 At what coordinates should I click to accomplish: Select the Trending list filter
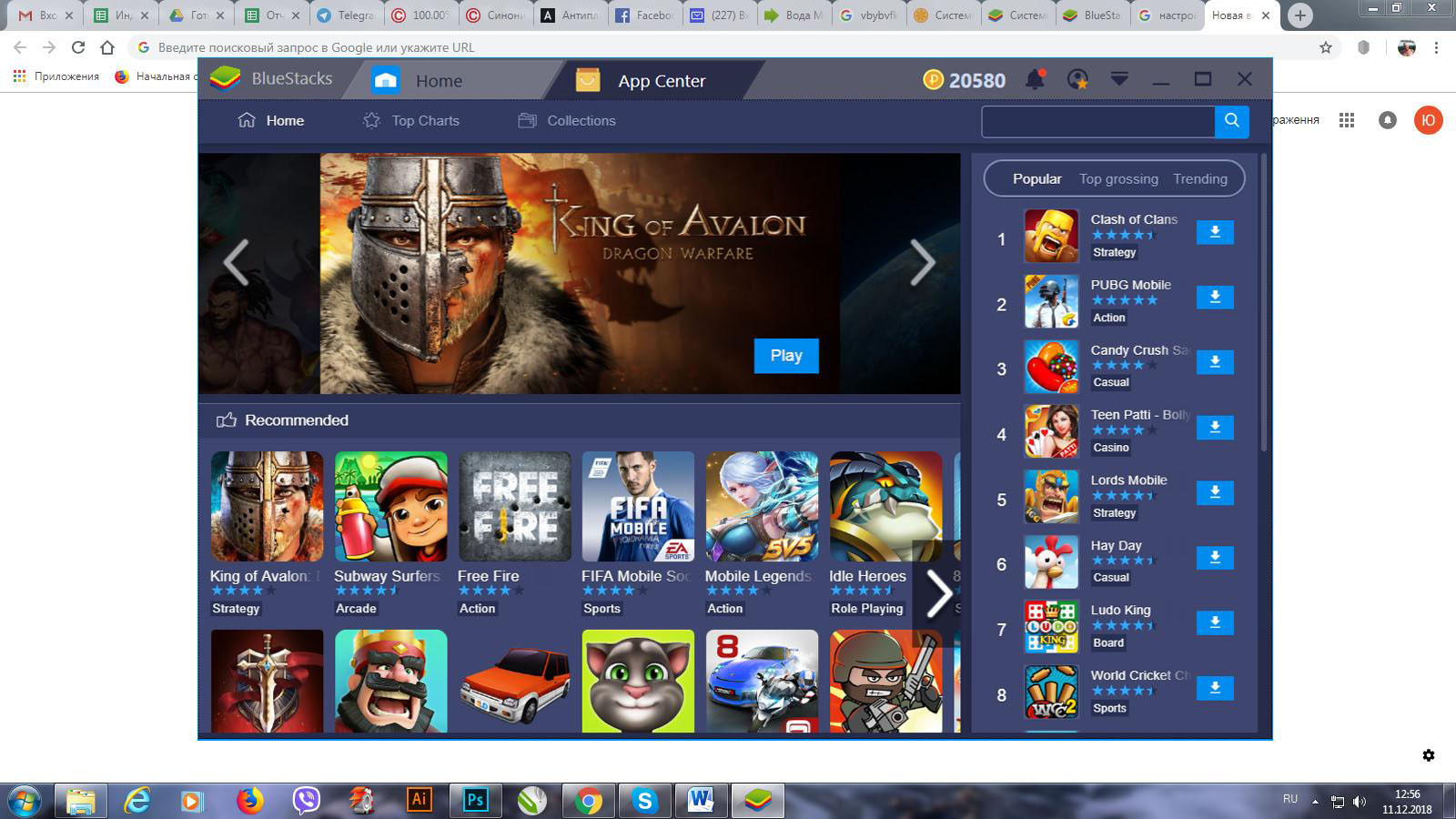pyautogui.click(x=1199, y=179)
